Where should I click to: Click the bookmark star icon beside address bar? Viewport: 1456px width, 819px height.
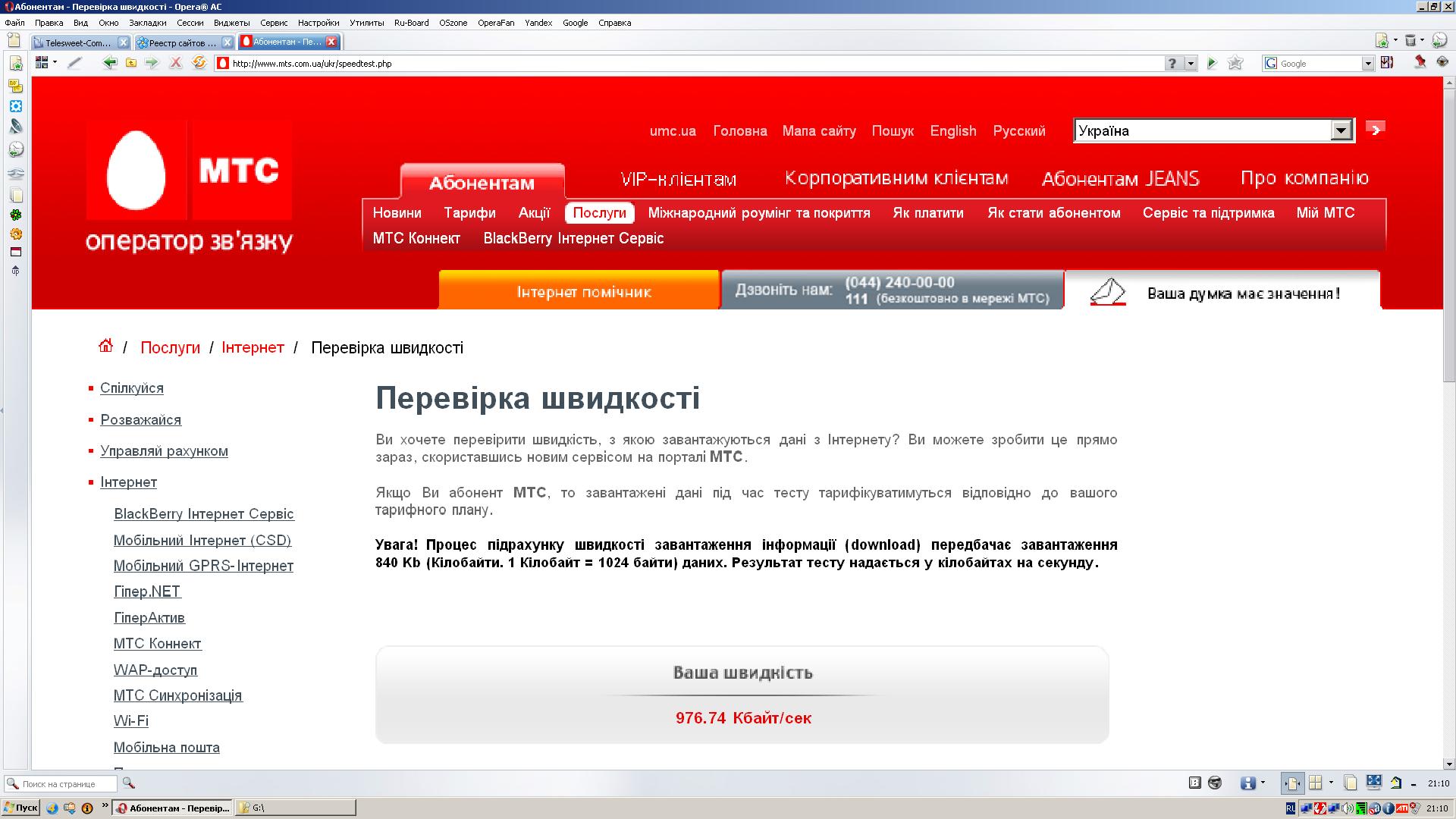(1235, 63)
